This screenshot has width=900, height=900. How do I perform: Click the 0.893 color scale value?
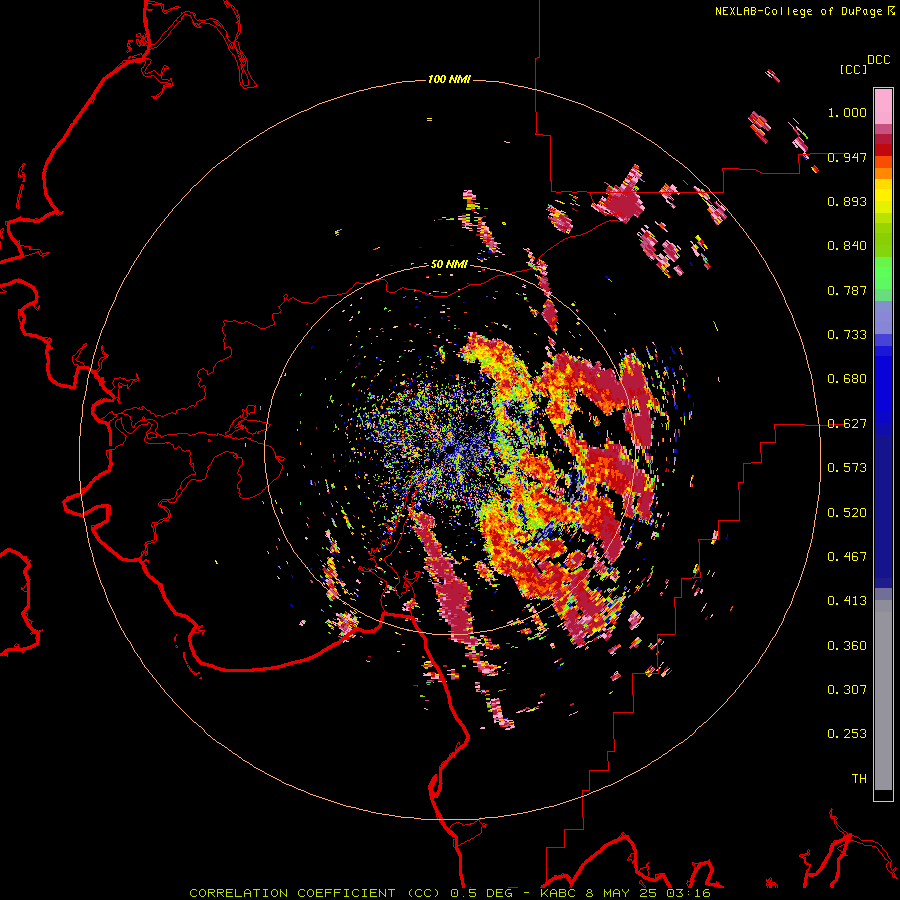click(847, 201)
